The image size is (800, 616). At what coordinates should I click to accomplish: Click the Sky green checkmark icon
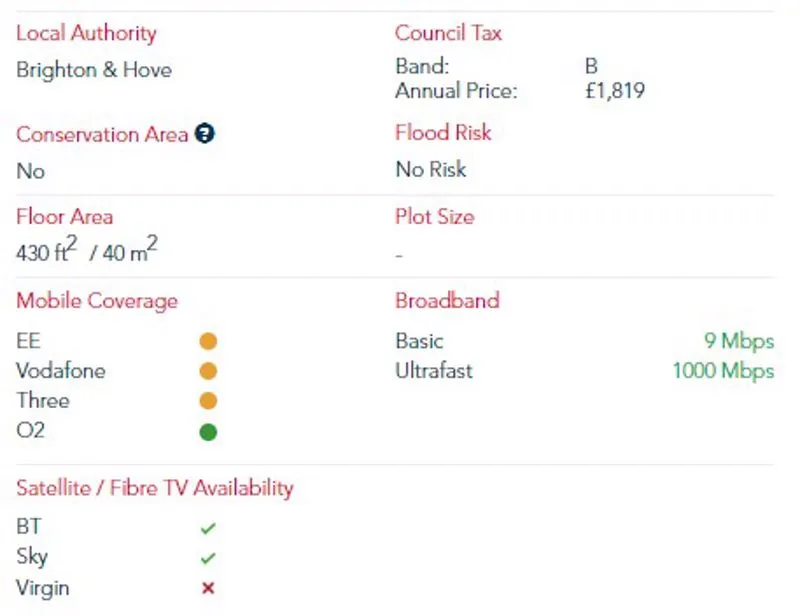[x=208, y=558]
